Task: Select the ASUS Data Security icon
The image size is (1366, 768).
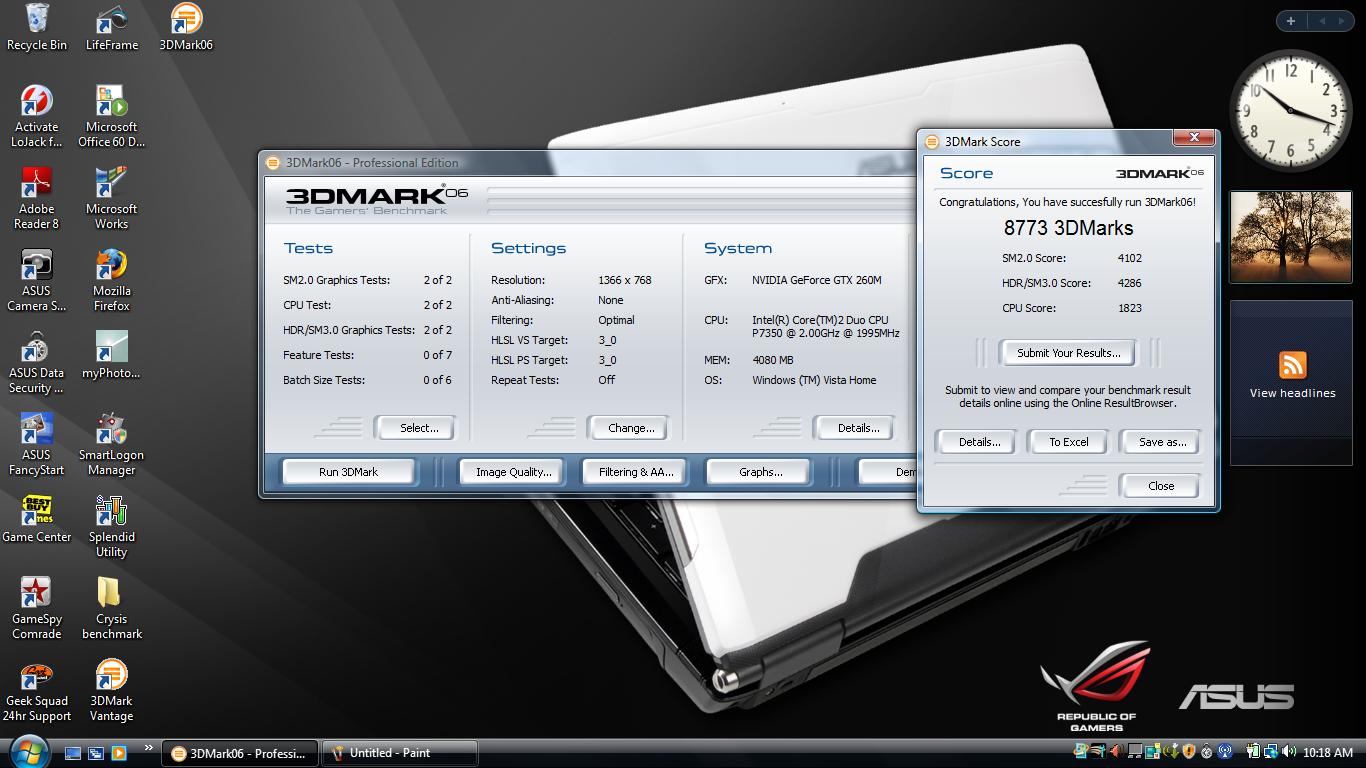Action: (37, 362)
